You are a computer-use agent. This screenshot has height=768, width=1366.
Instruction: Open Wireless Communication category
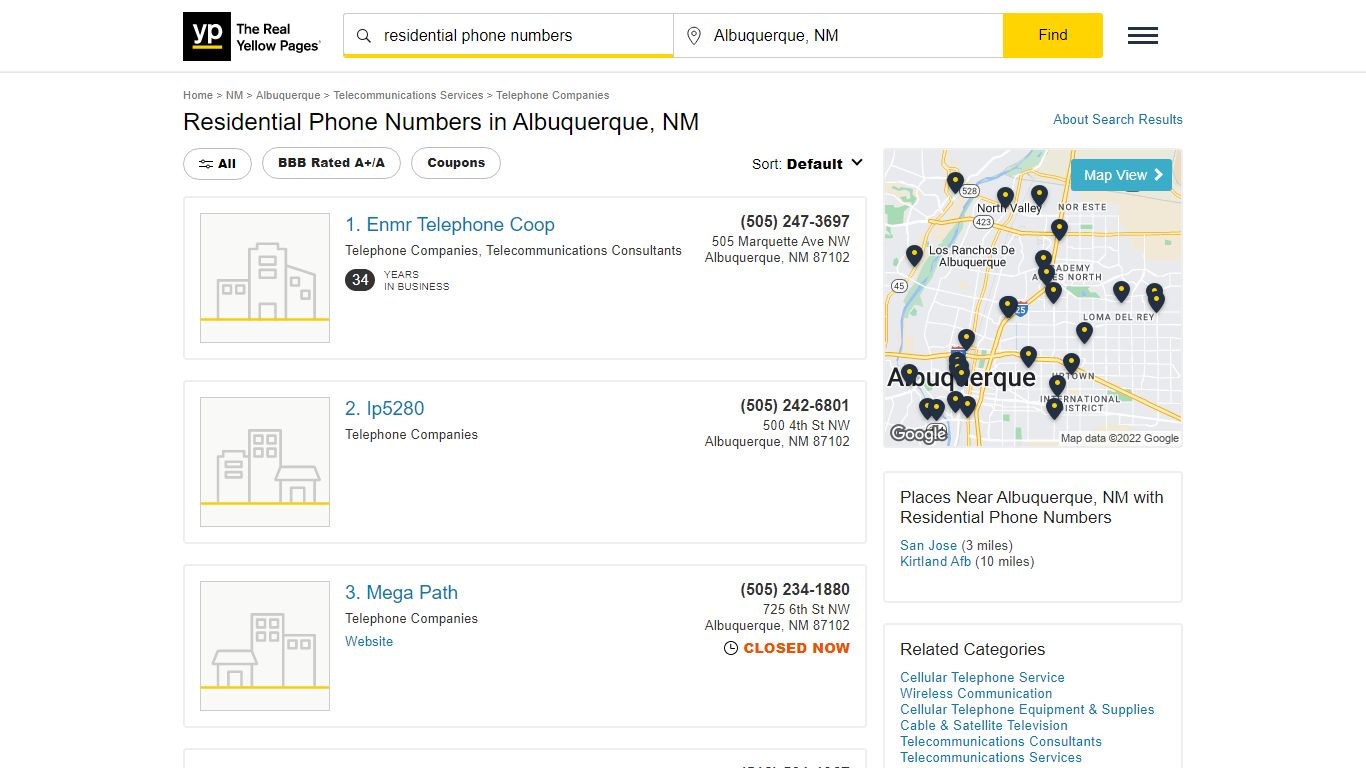click(976, 693)
